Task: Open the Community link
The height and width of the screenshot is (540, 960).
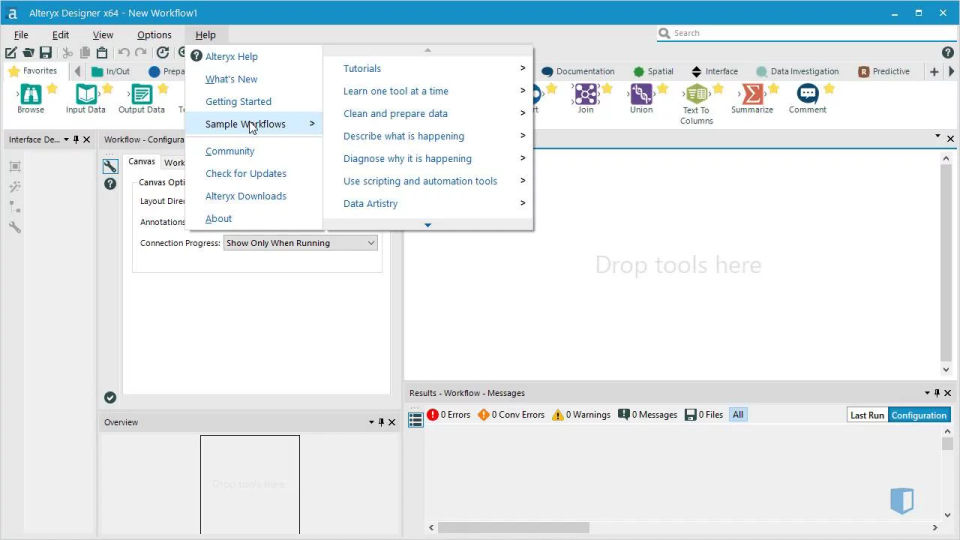Action: click(230, 151)
